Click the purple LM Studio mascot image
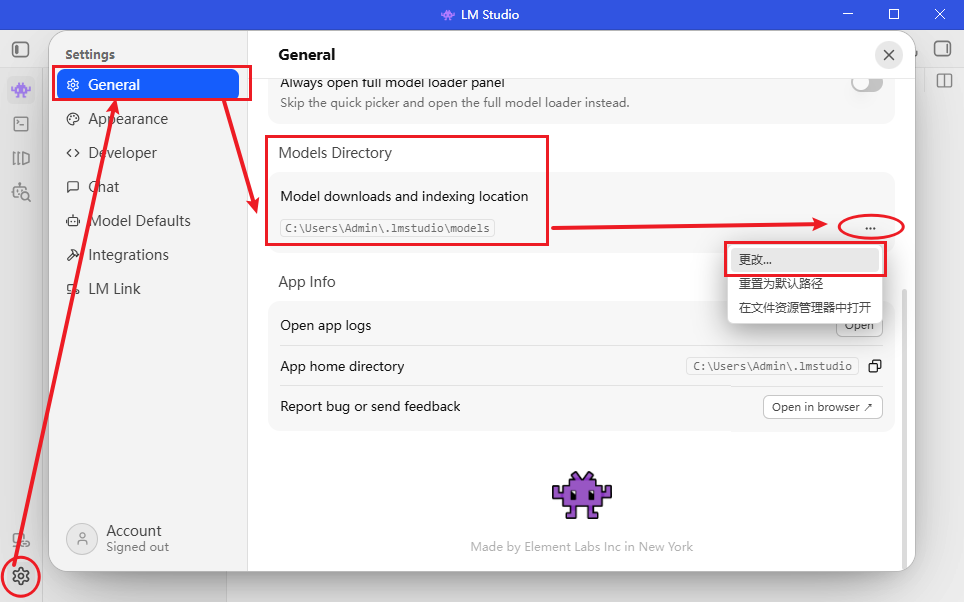Viewport: 964px width, 602px height. (582, 496)
